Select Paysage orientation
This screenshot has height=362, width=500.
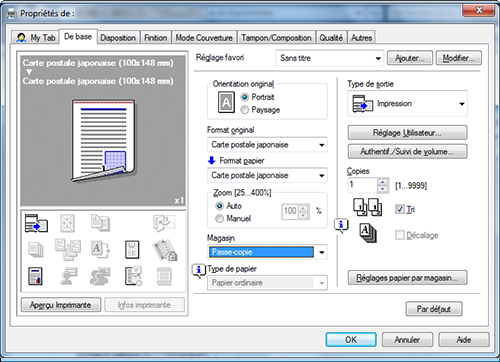(x=245, y=110)
